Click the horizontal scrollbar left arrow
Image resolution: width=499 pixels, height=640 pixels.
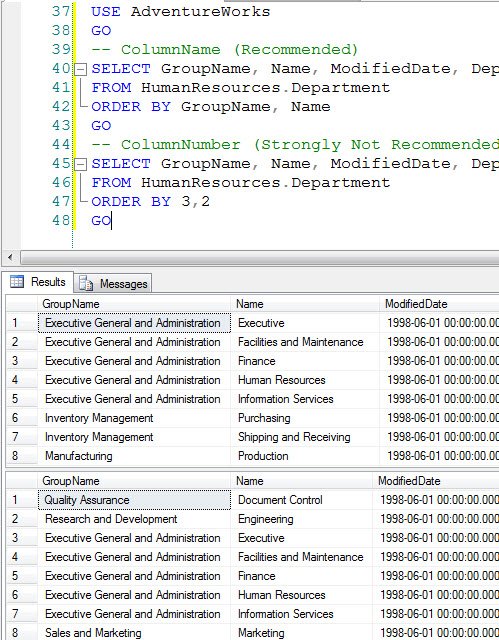(10, 258)
